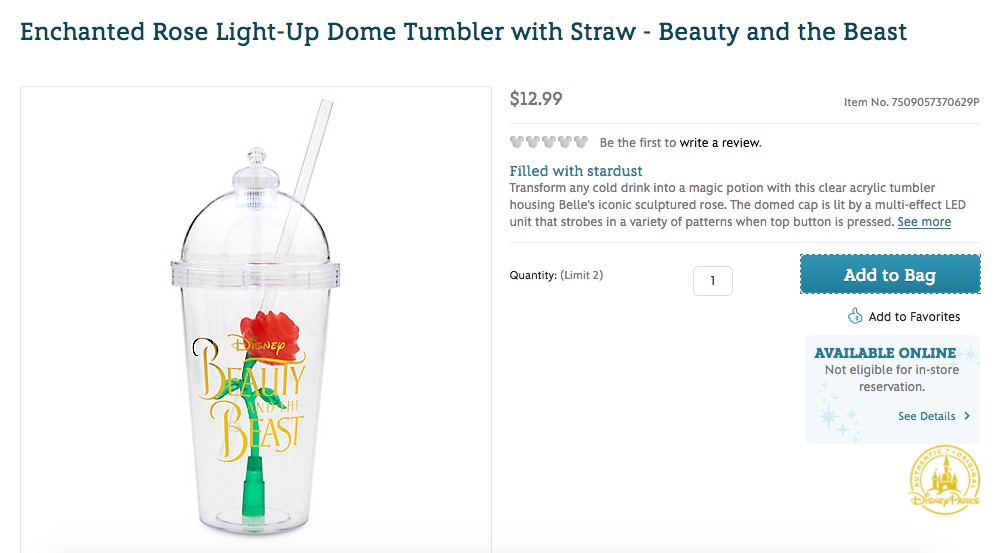Click the first Mickey rating icon
The width and height of the screenshot is (1005, 553).
click(517, 142)
